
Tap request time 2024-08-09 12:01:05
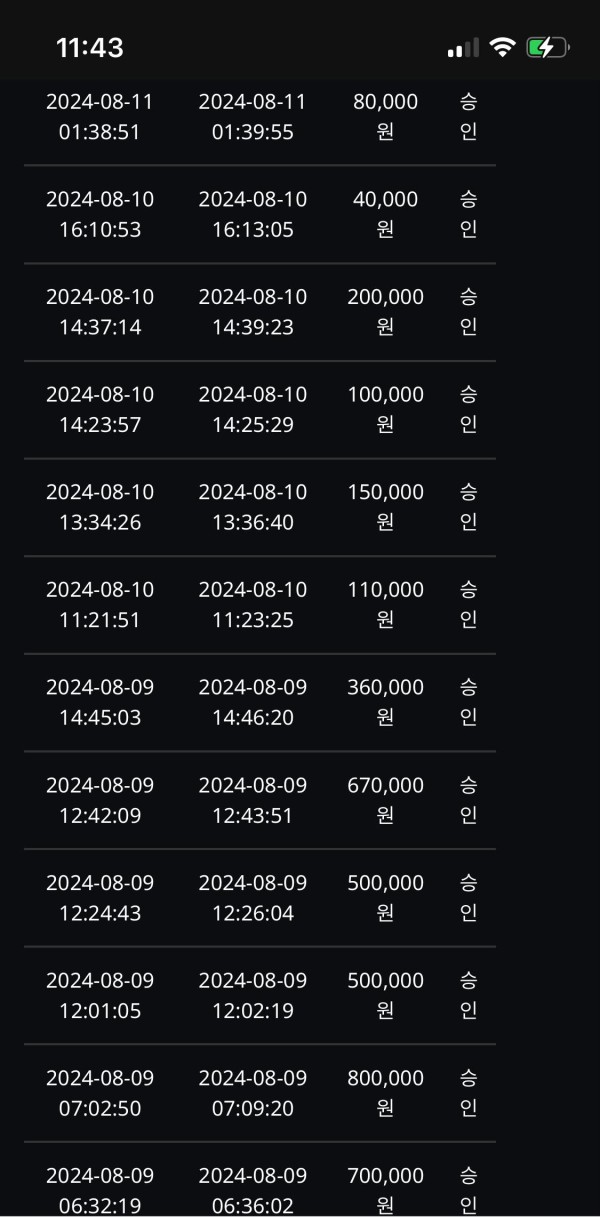coord(100,995)
